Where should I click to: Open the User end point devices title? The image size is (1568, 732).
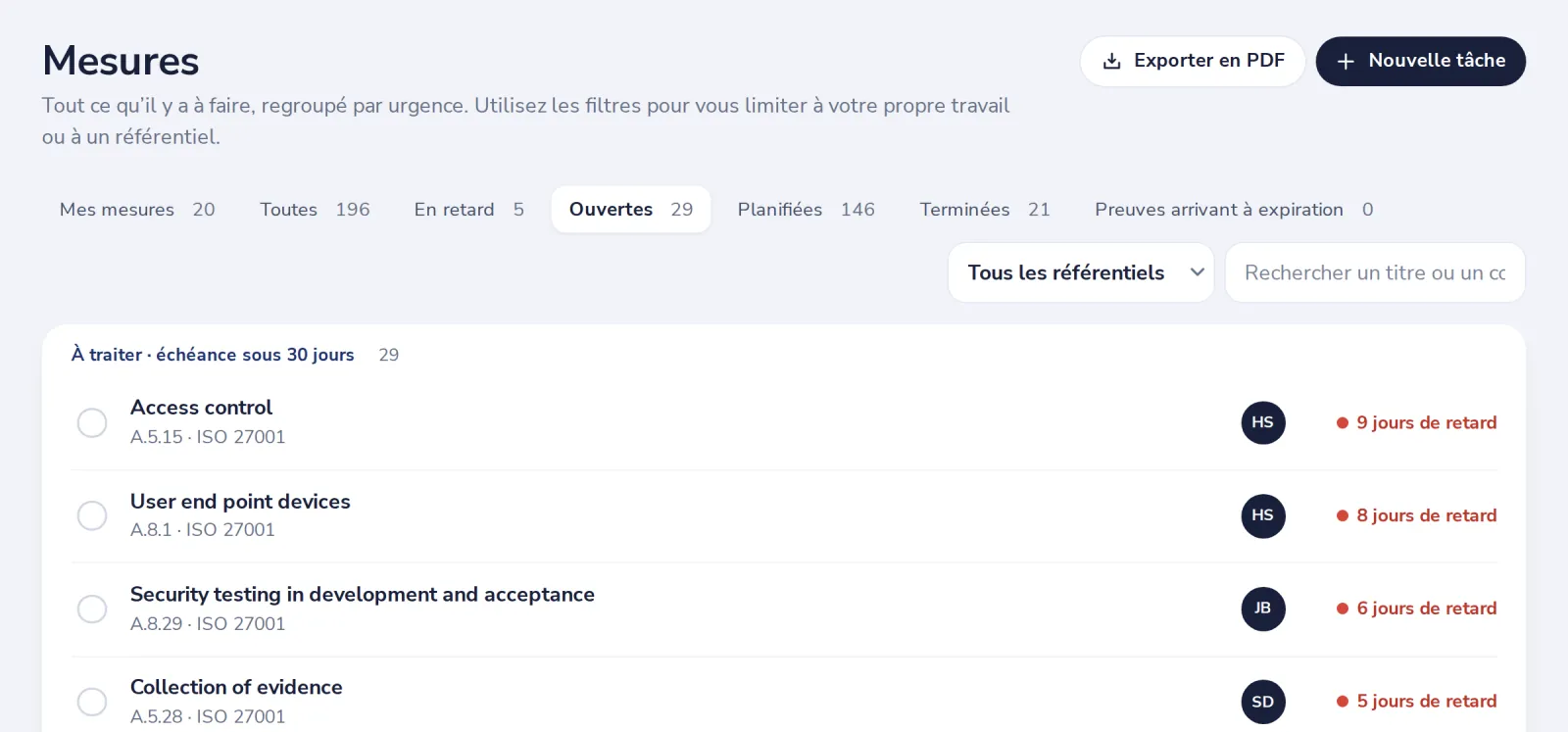240,502
